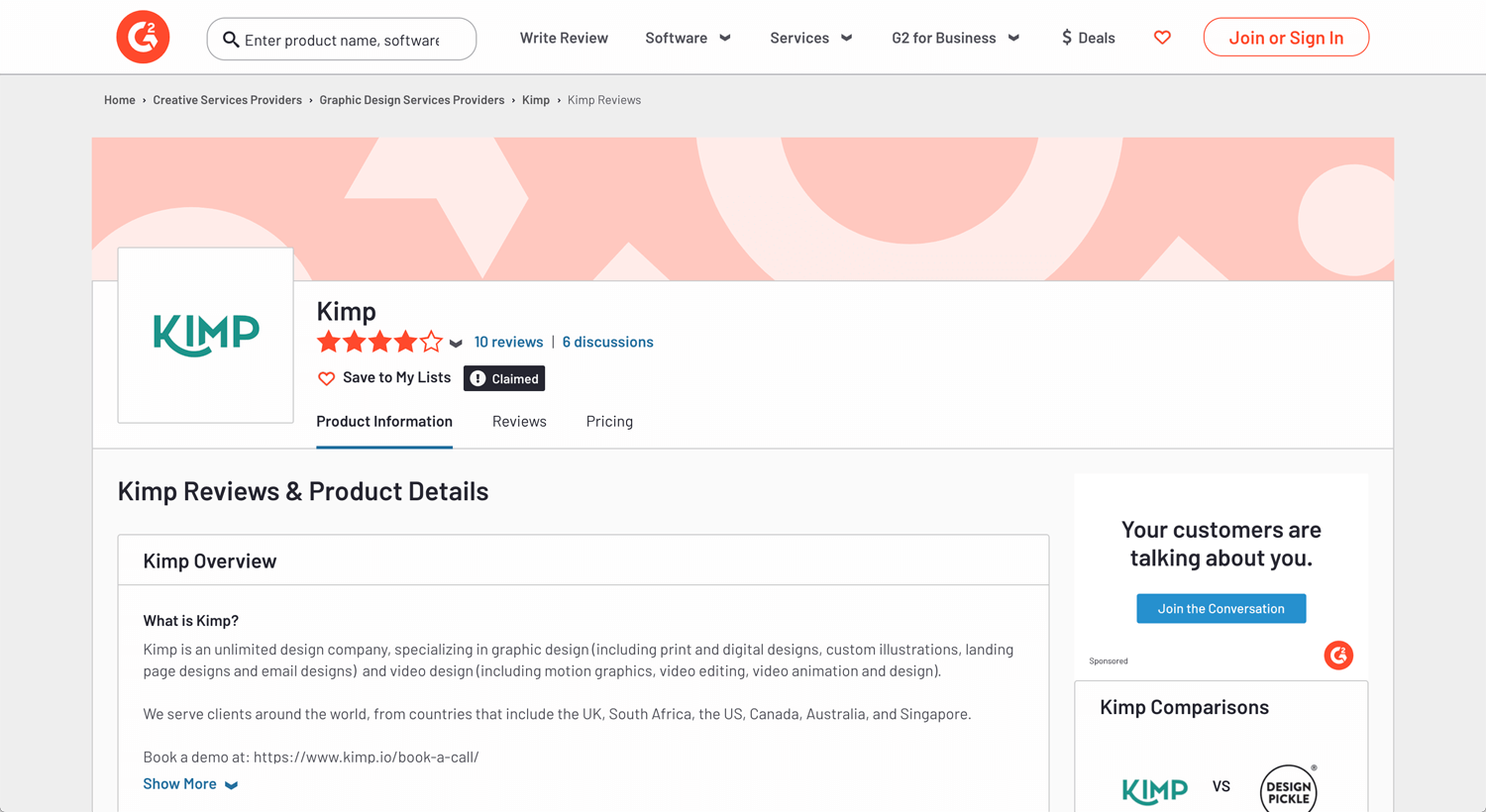The width and height of the screenshot is (1486, 812).
Task: Open Creative Services Providers breadcrumb
Action: click(227, 100)
